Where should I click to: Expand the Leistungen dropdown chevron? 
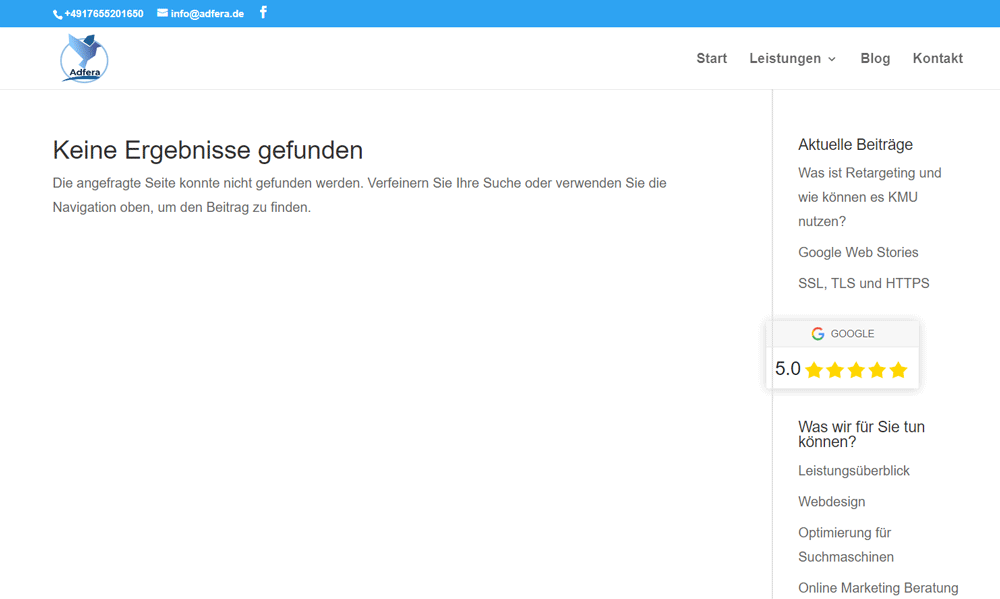tap(832, 59)
